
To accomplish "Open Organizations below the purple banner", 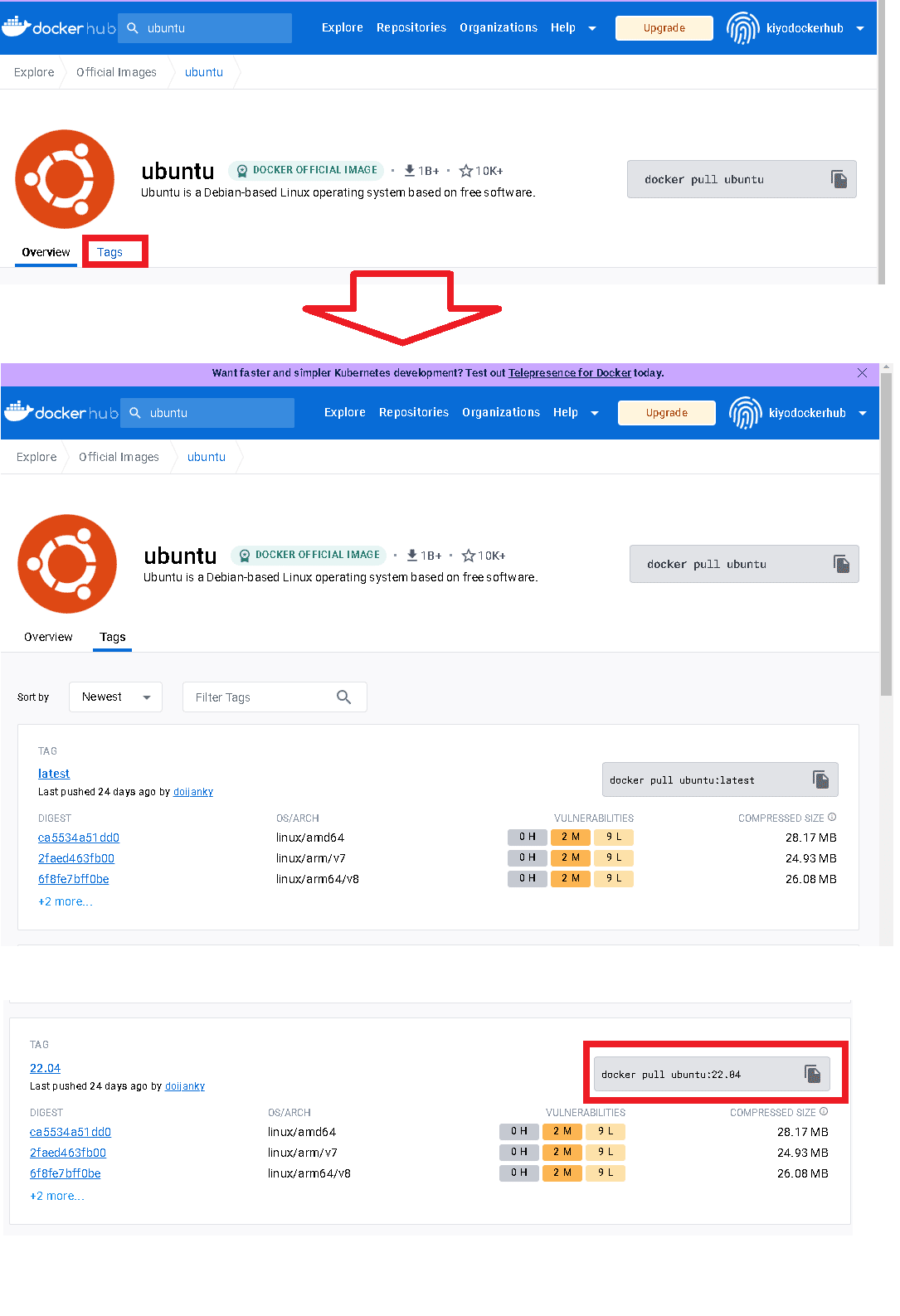I will tap(501, 412).
